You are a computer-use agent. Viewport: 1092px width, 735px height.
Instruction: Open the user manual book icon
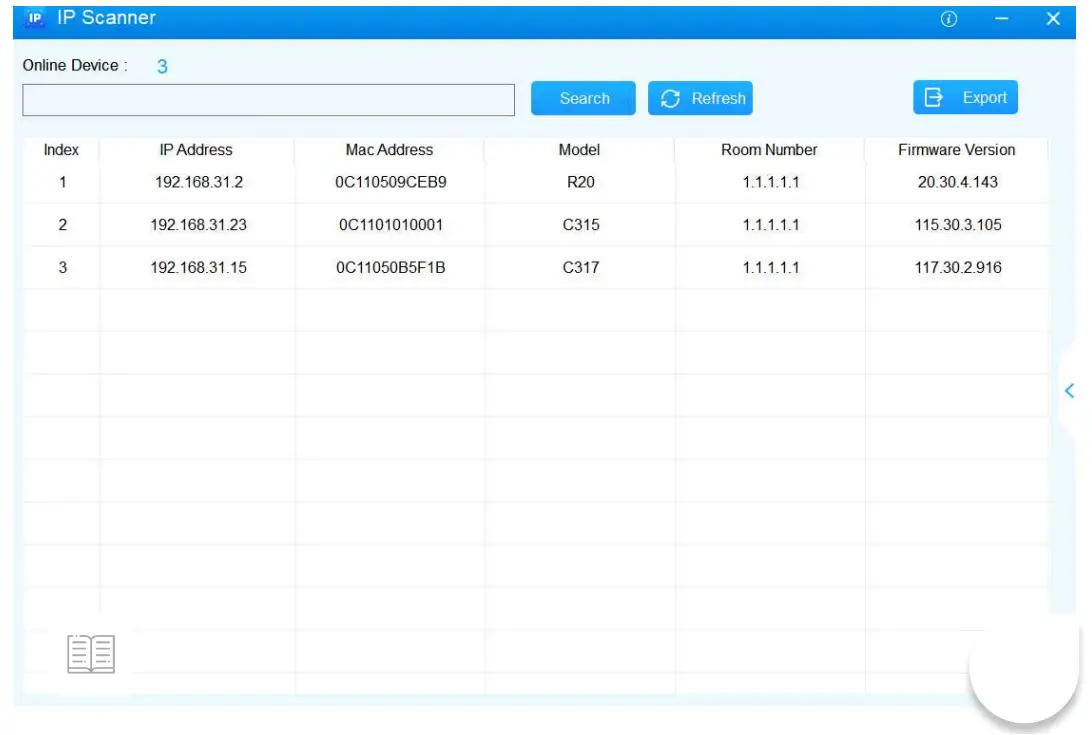(x=90, y=653)
